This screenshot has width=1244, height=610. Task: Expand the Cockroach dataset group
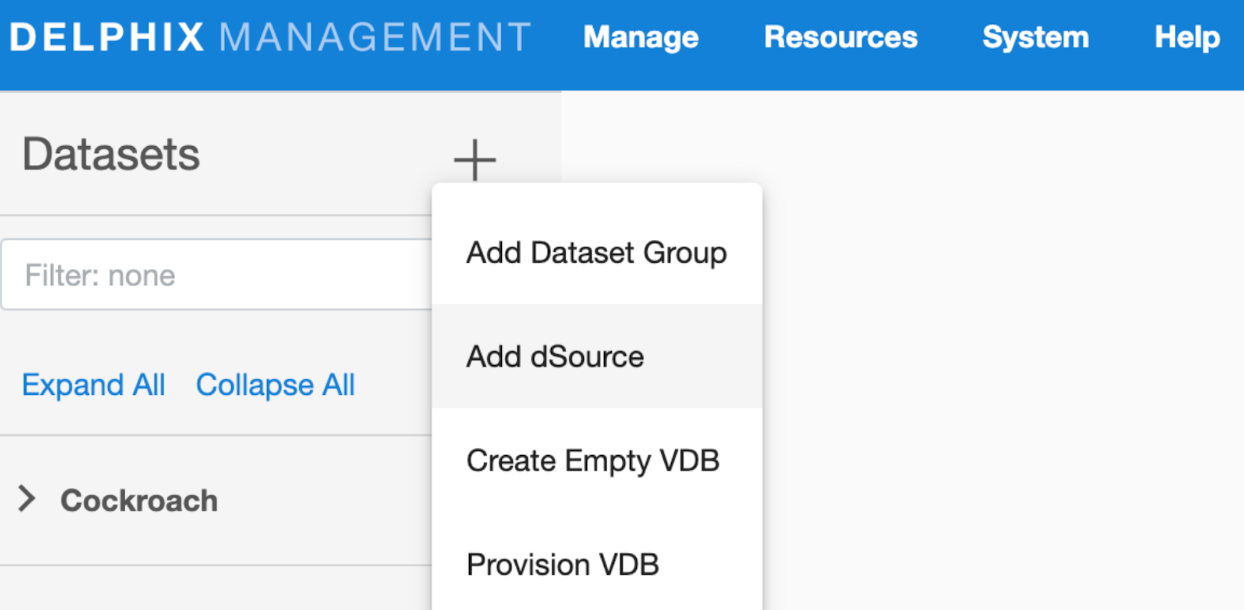[139, 500]
